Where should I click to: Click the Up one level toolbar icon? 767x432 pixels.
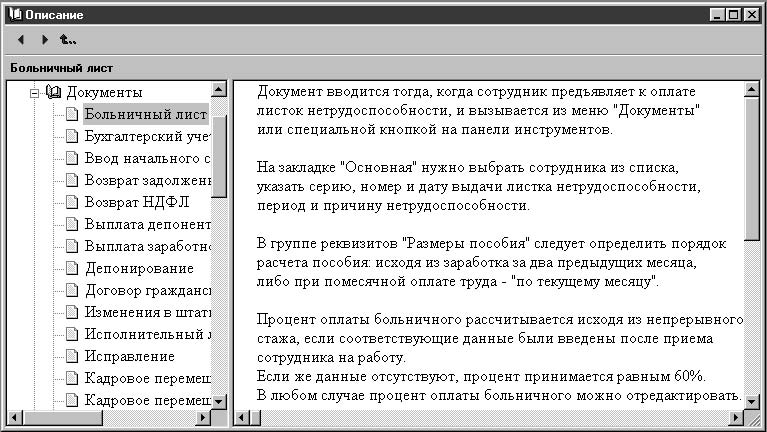[x=67, y=40]
